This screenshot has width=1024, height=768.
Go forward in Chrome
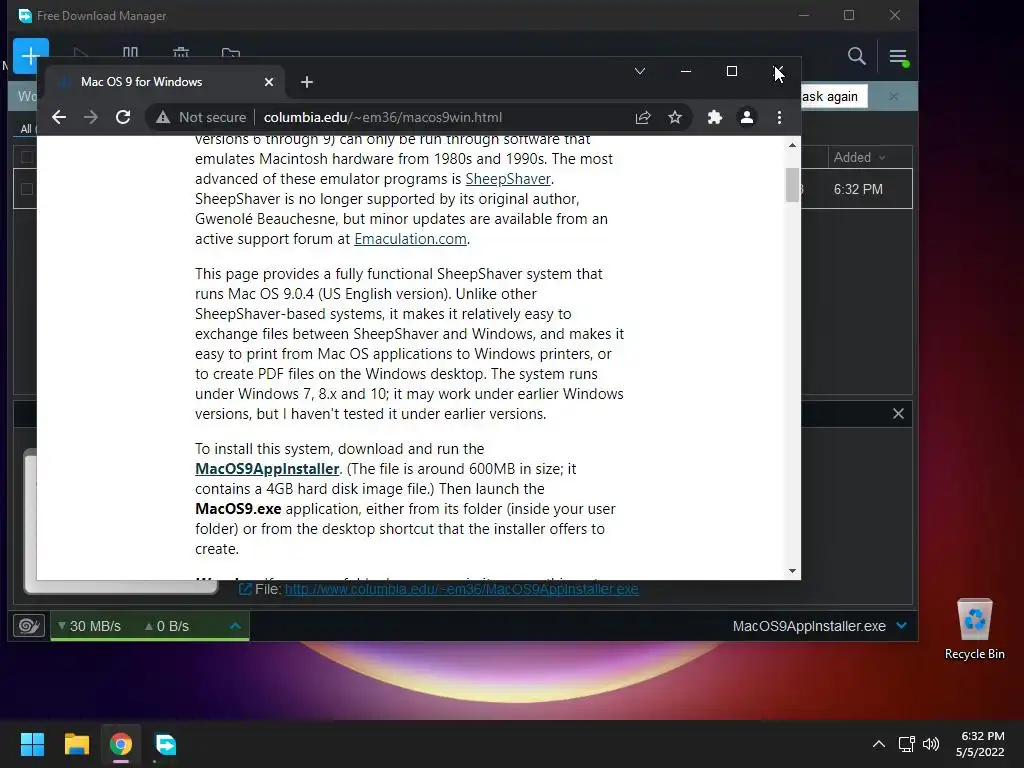pyautogui.click(x=91, y=118)
